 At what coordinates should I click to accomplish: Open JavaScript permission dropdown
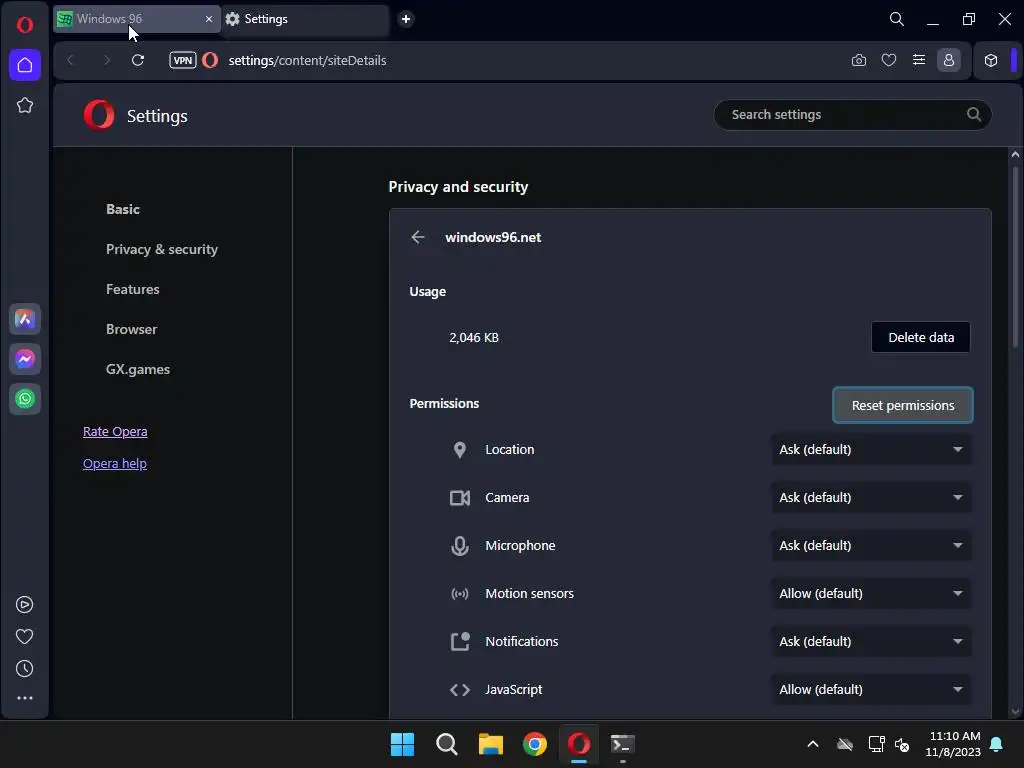pos(871,690)
